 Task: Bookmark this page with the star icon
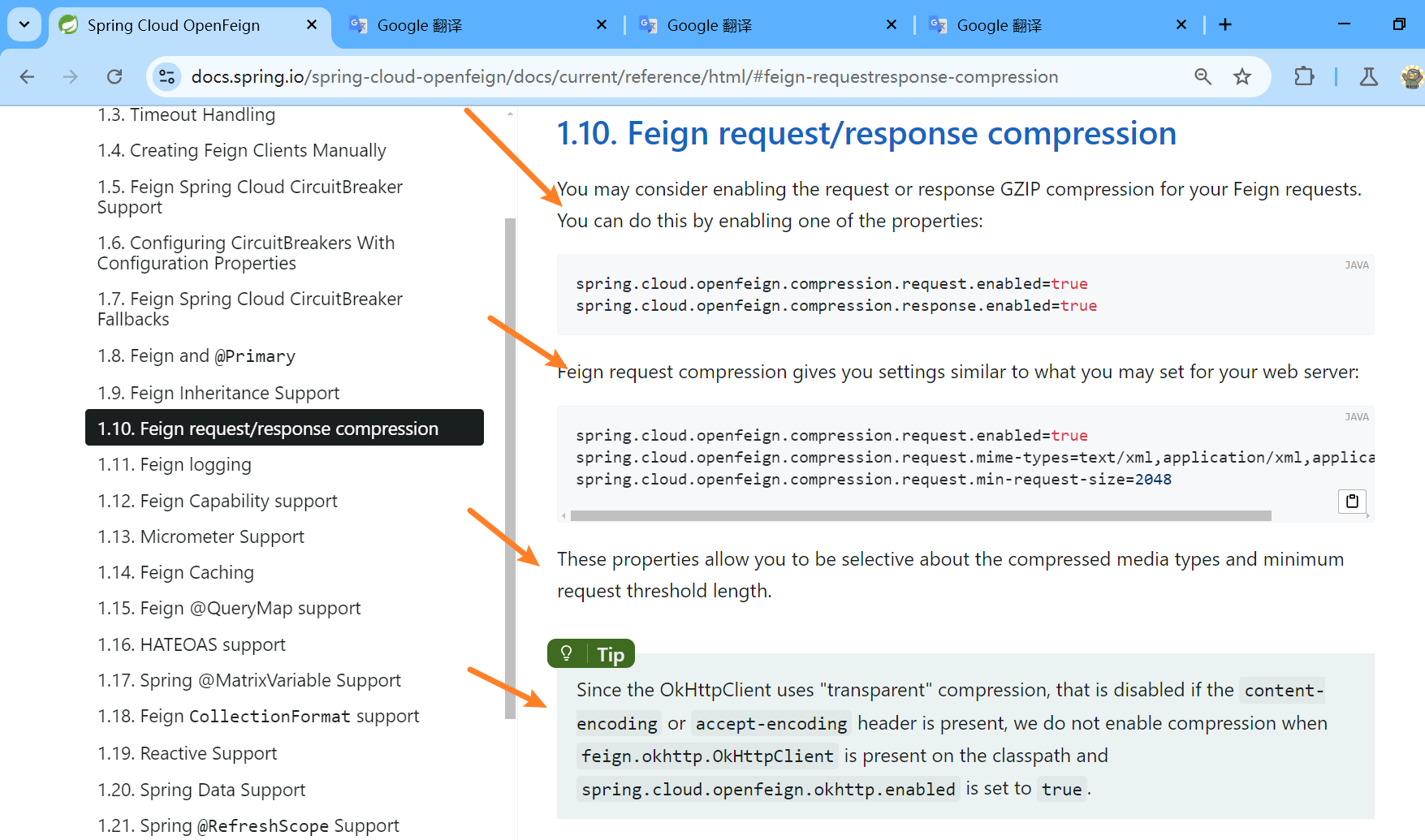1242,76
